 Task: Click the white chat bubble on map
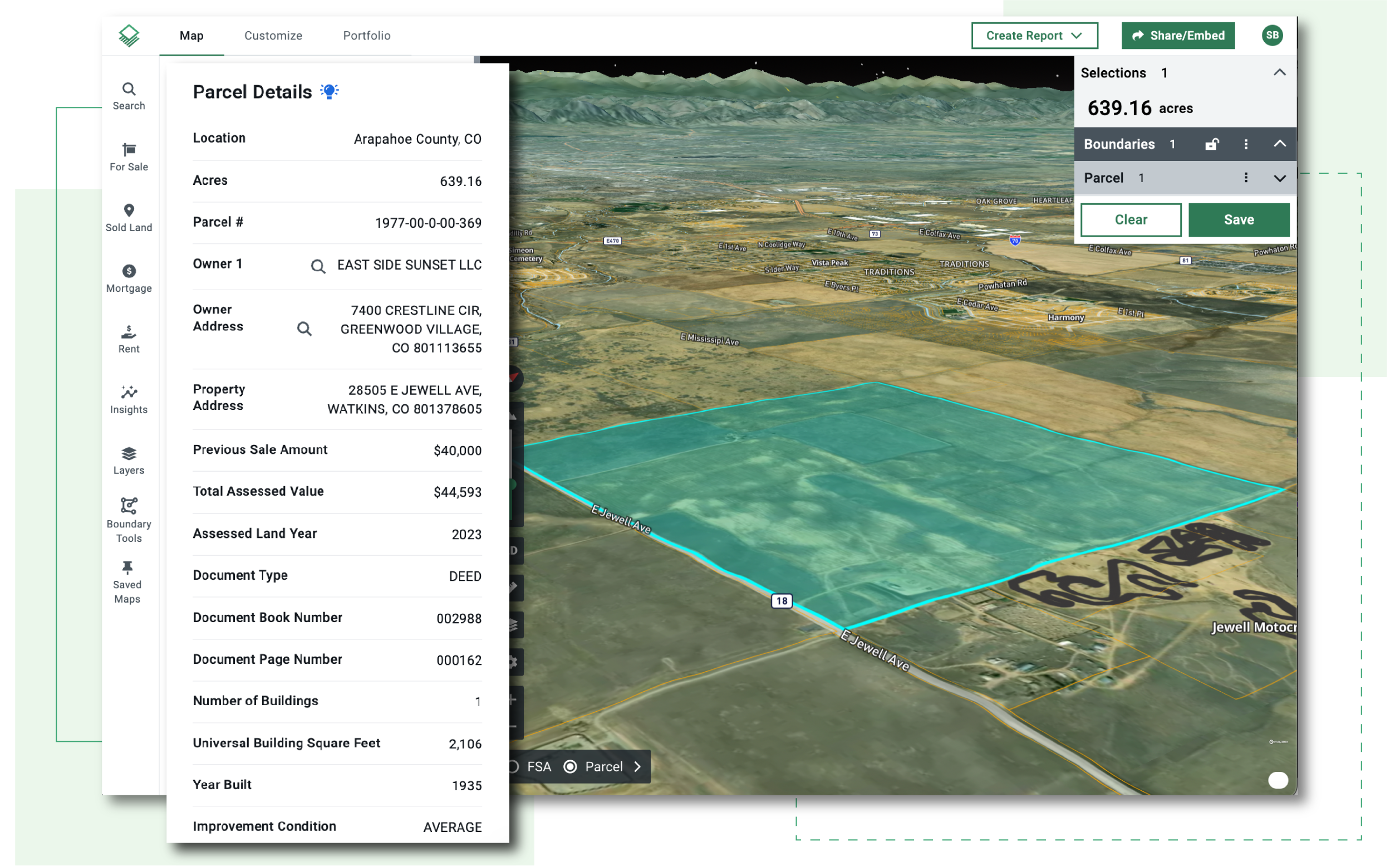1278,781
